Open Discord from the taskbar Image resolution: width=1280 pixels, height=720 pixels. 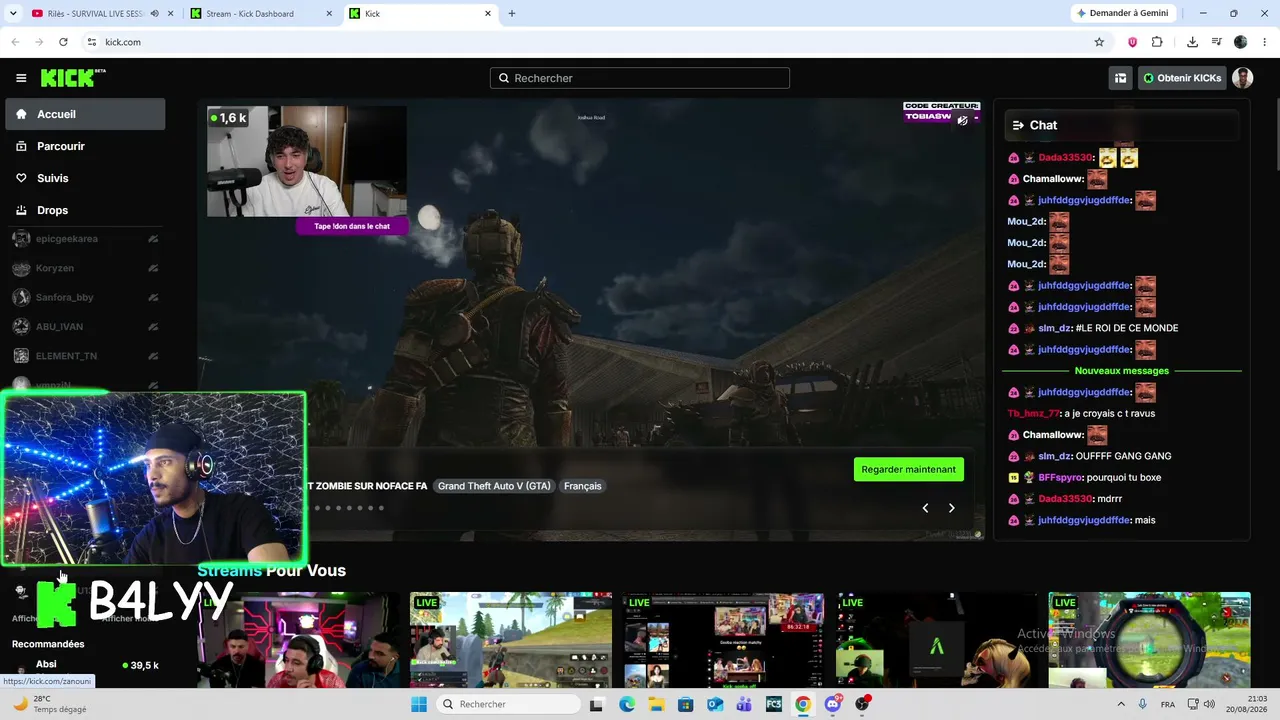(833, 704)
